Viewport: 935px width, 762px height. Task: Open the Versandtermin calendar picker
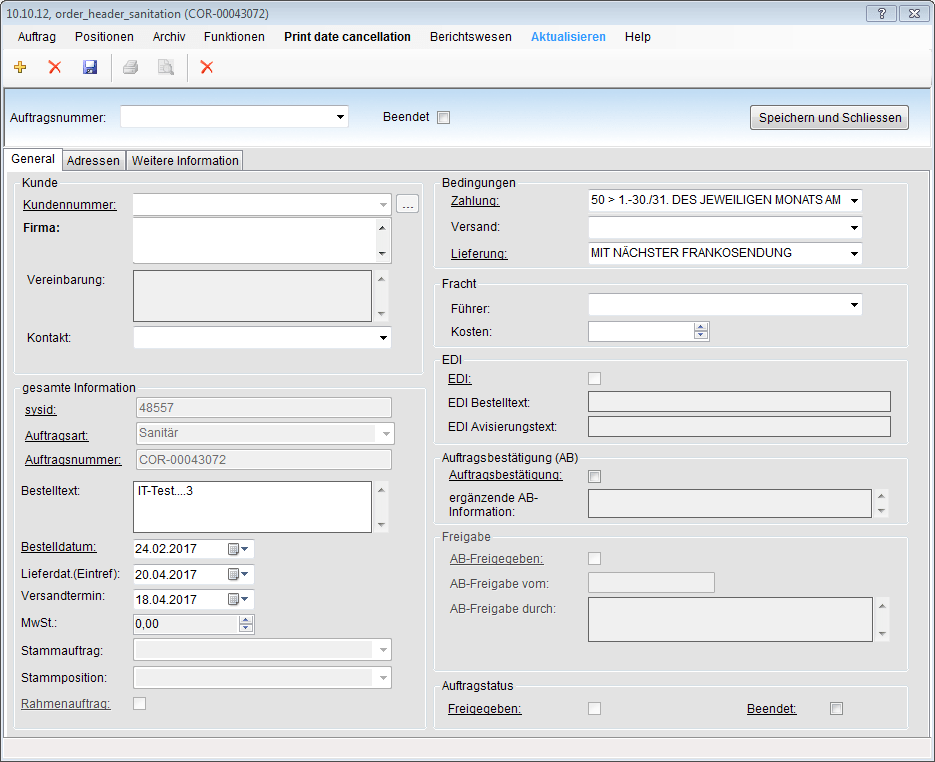(x=239, y=599)
